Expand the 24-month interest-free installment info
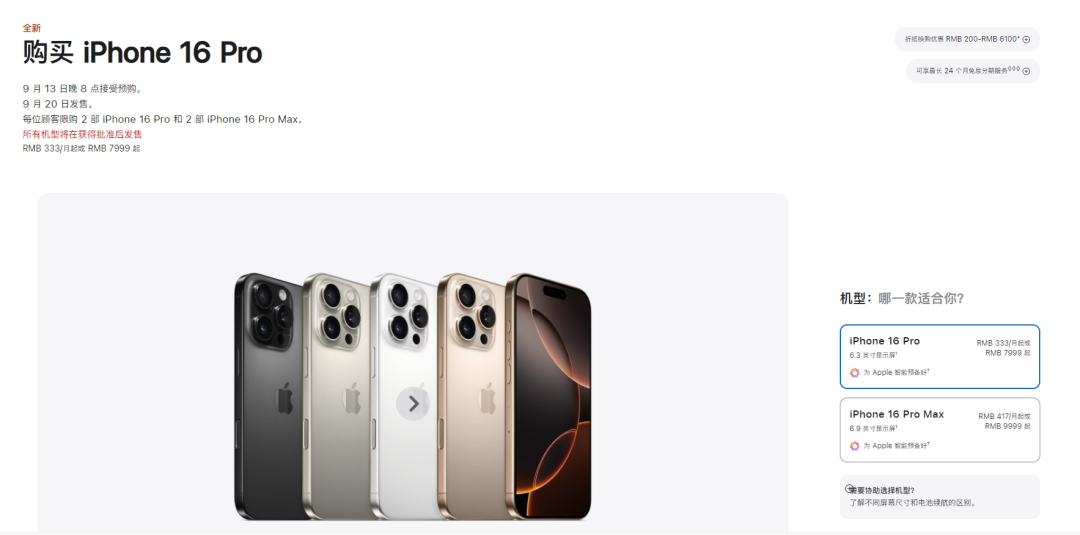 (973, 71)
